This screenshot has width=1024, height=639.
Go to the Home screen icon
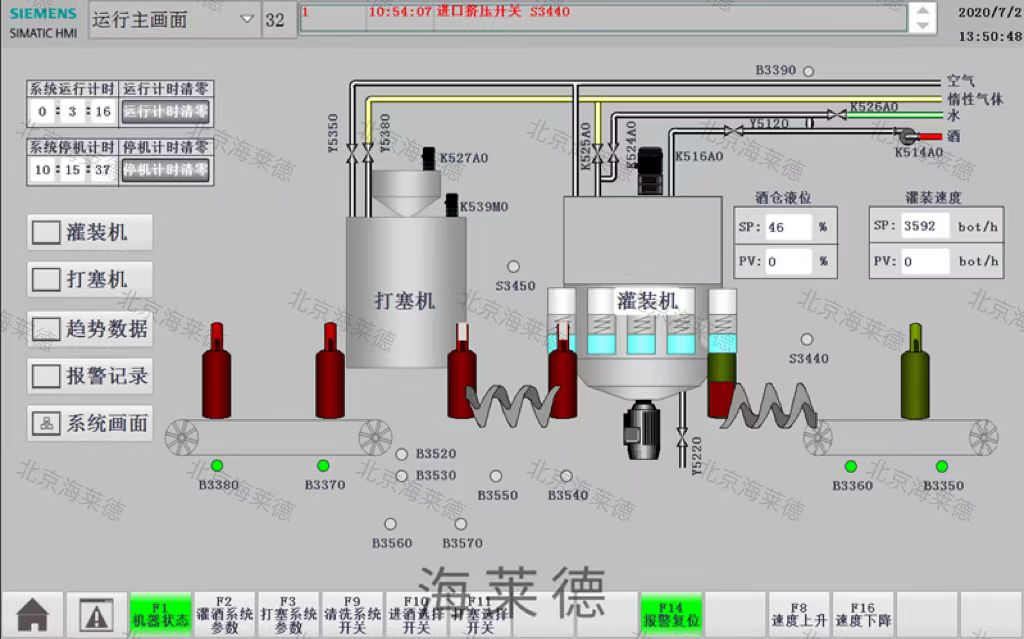pyautogui.click(x=32, y=613)
